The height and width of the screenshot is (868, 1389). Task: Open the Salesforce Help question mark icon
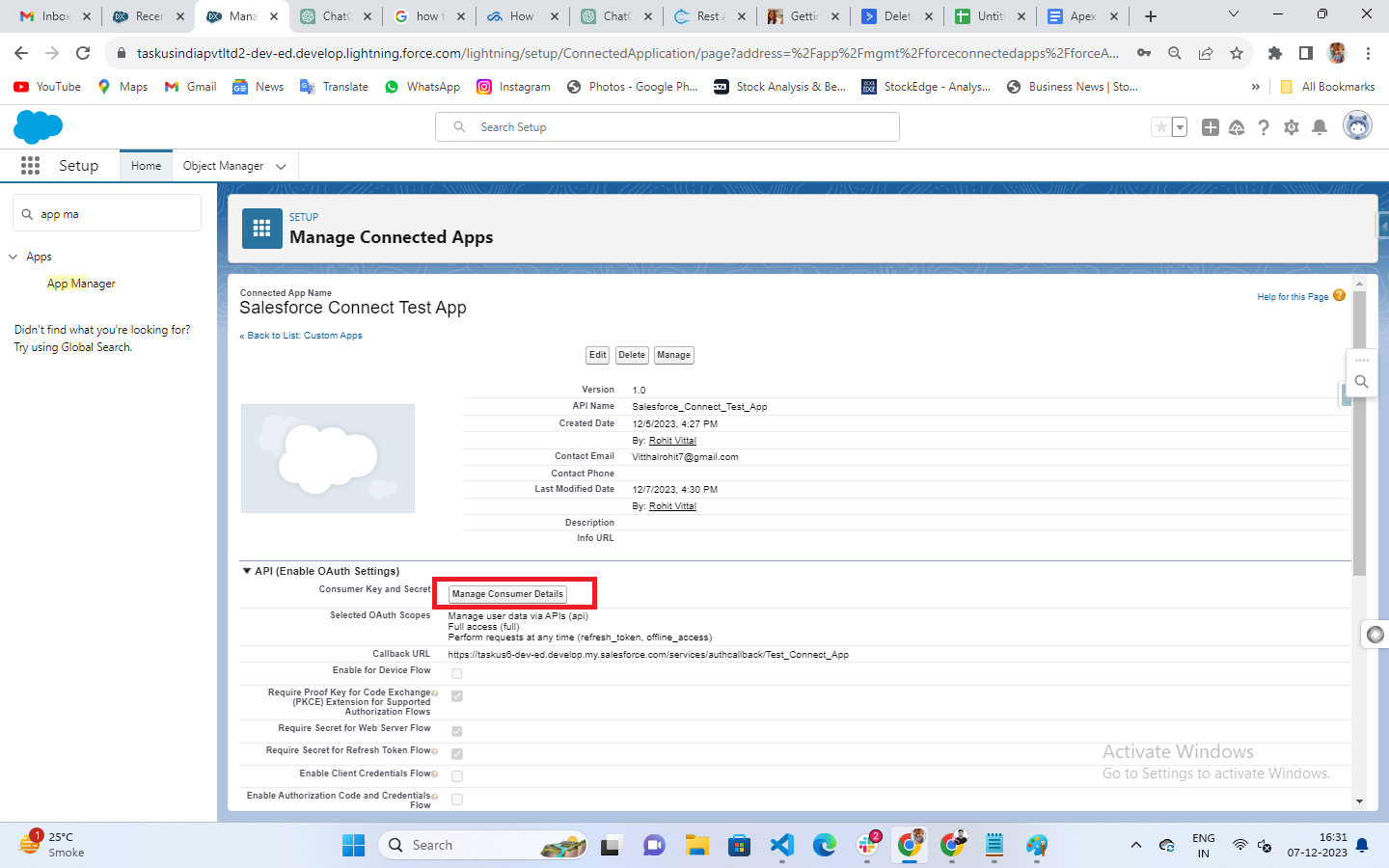click(x=1264, y=127)
